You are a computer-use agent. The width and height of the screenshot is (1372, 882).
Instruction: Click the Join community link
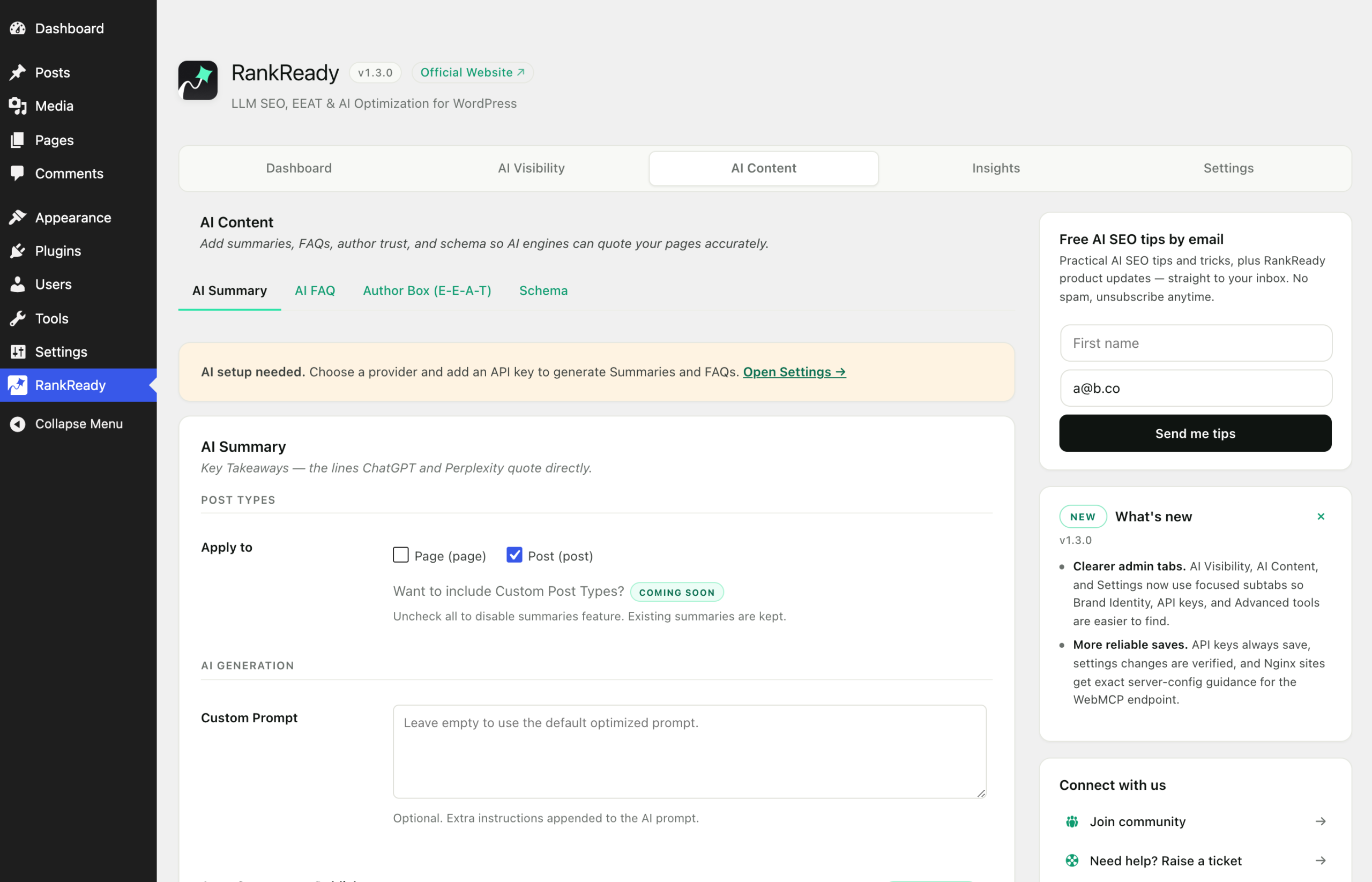tap(1195, 821)
